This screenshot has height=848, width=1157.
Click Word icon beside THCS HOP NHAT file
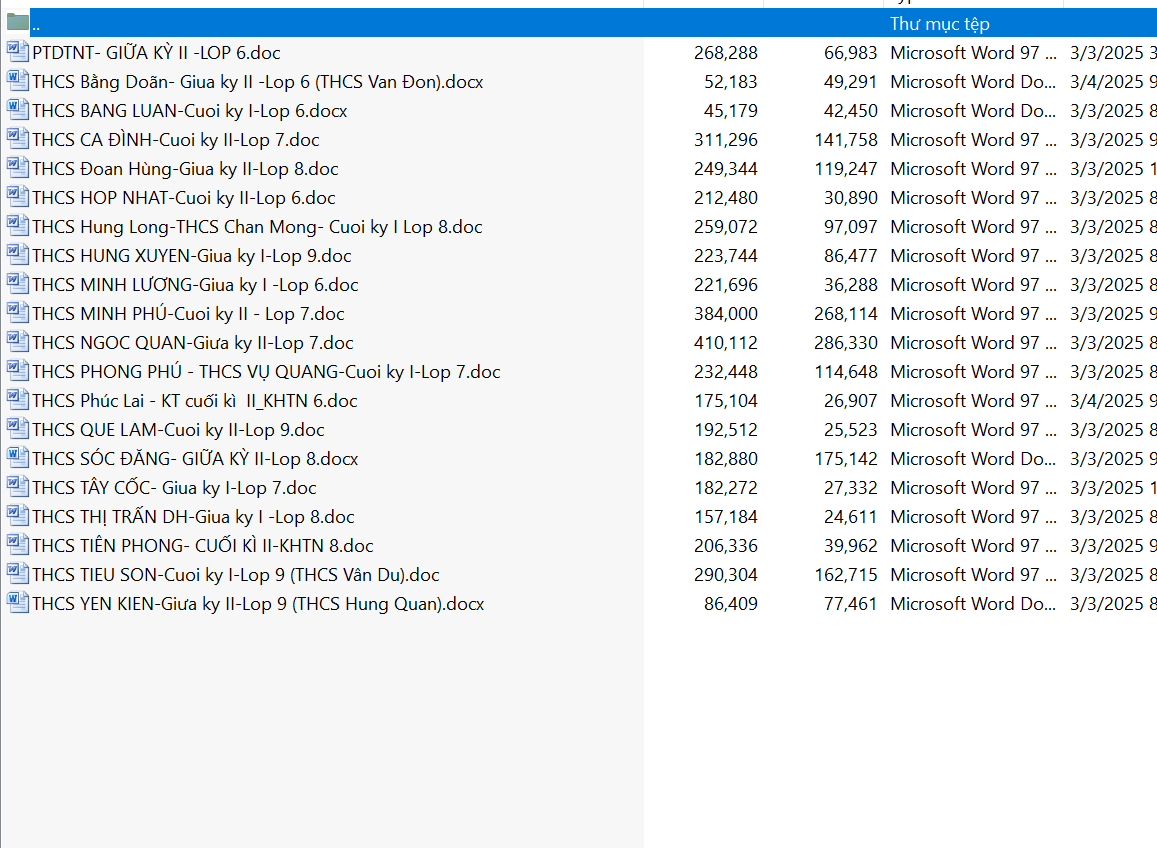[x=17, y=197]
